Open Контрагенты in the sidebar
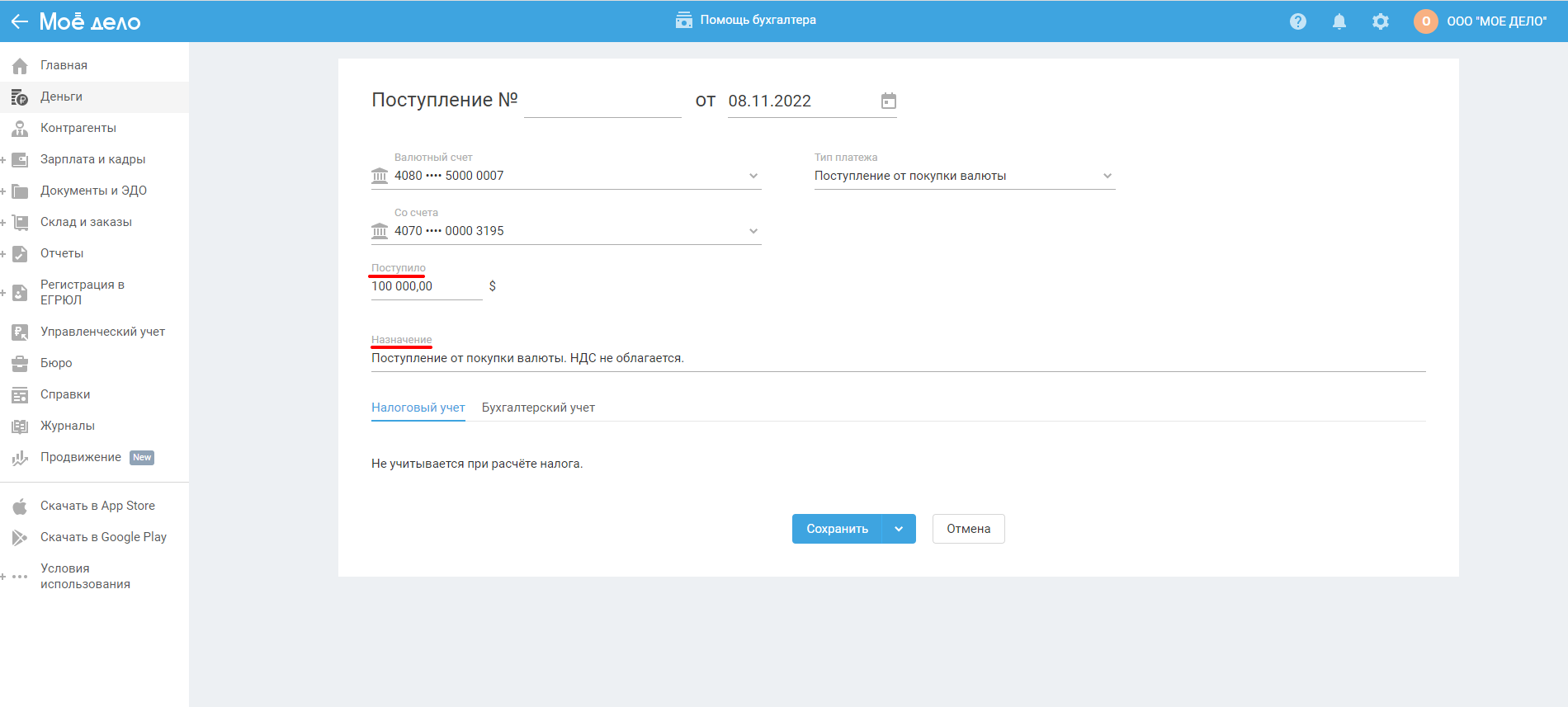Viewport: 1568px width, 707px height. 78,128
